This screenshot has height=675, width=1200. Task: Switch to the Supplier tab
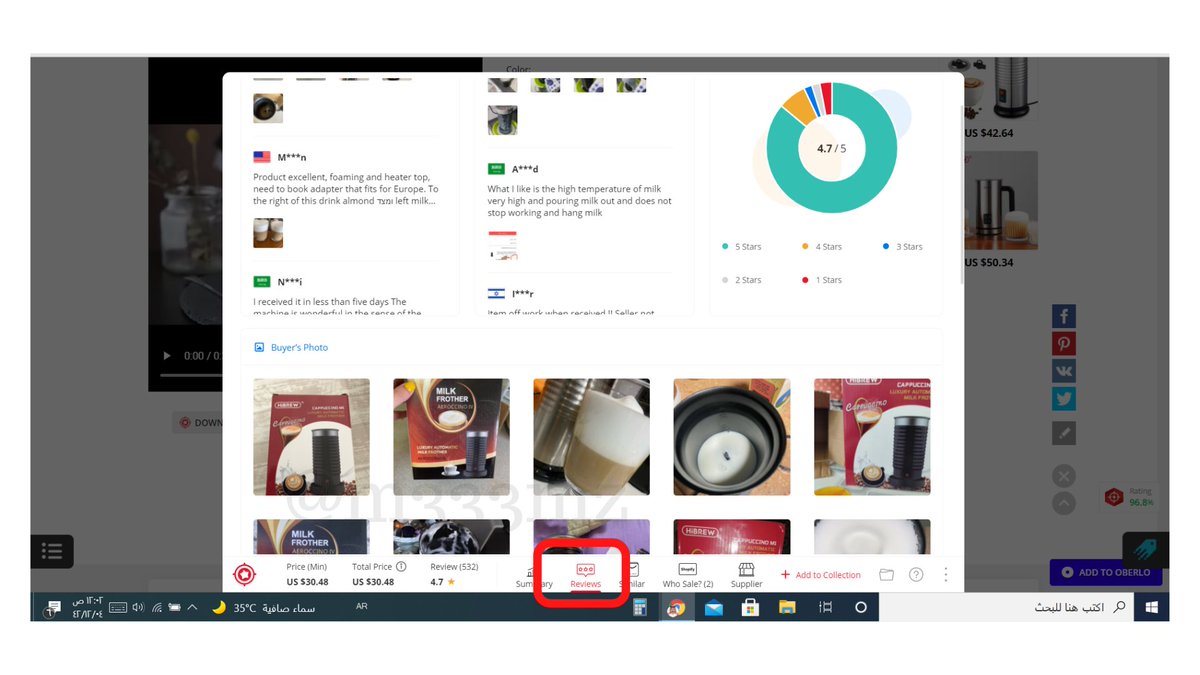click(x=746, y=574)
